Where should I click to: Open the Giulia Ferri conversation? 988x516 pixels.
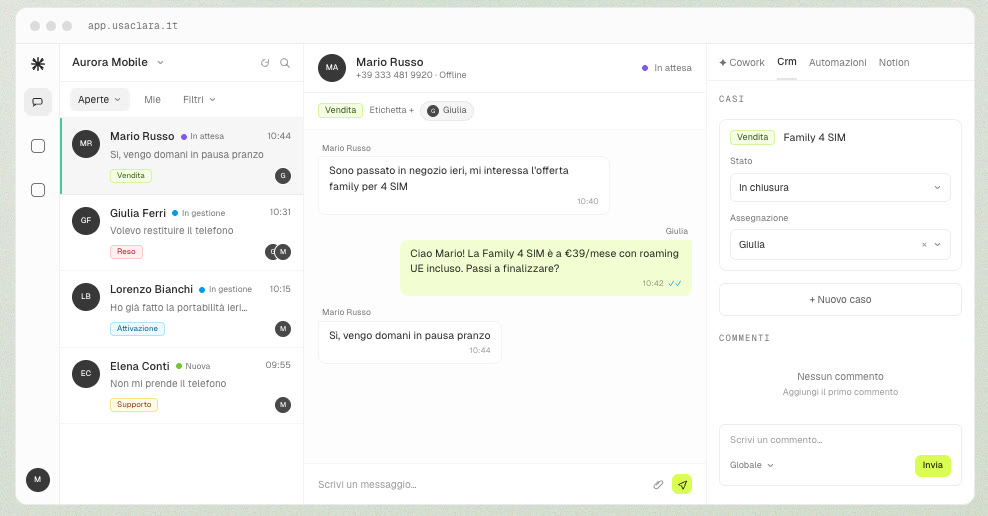click(181, 232)
